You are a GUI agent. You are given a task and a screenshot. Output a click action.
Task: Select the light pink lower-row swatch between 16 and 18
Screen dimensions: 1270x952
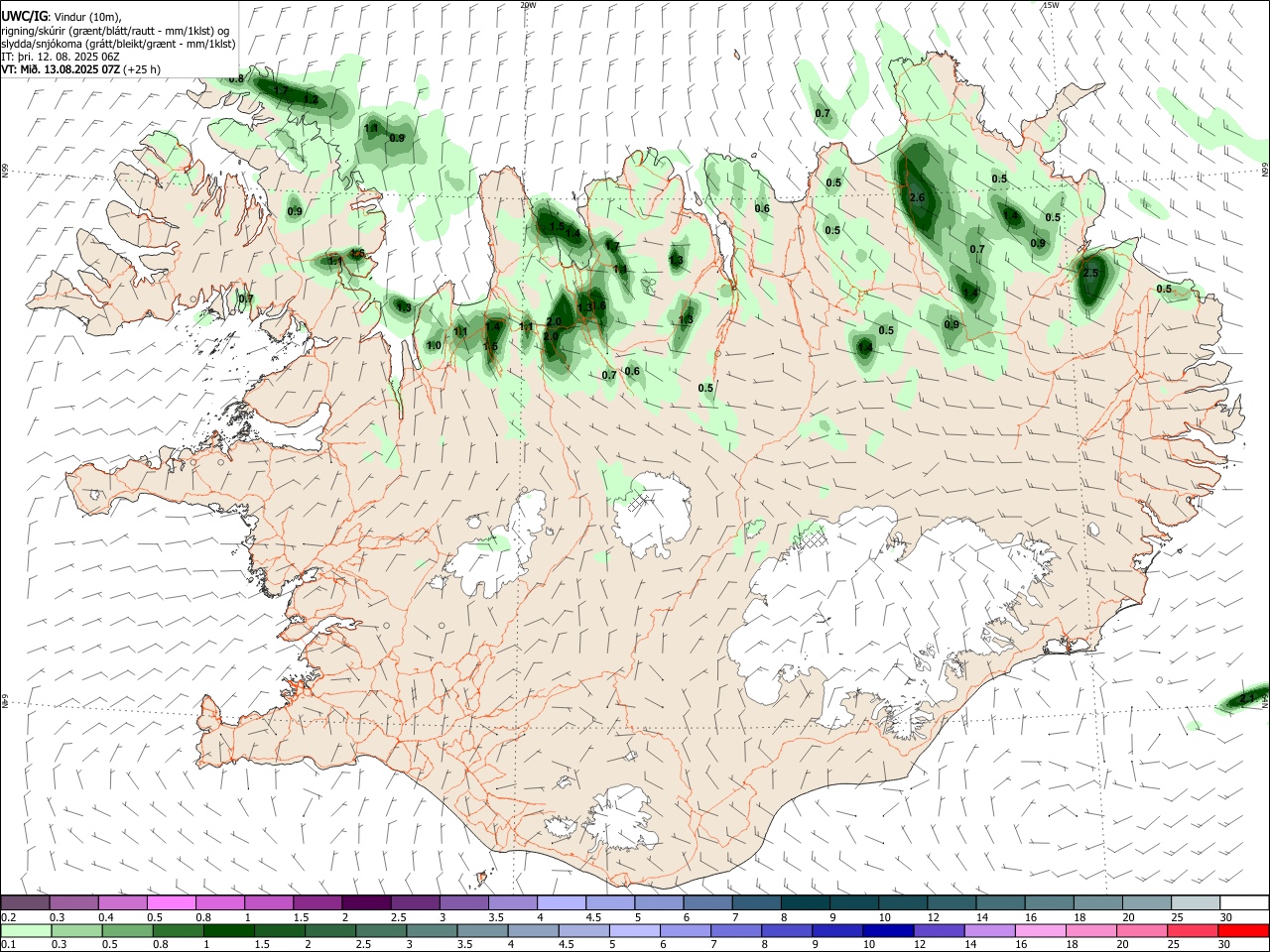click(x=1039, y=930)
